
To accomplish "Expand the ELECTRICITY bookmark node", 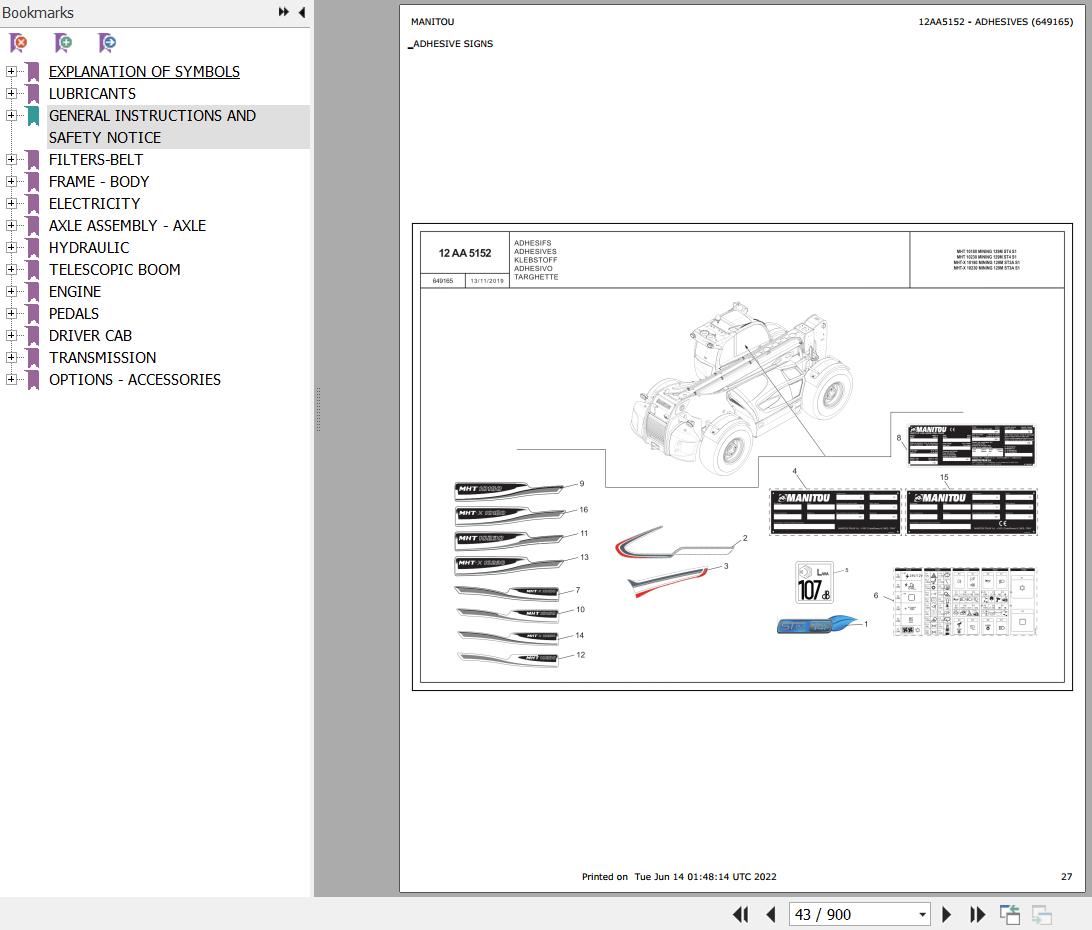I will pyautogui.click(x=10, y=203).
